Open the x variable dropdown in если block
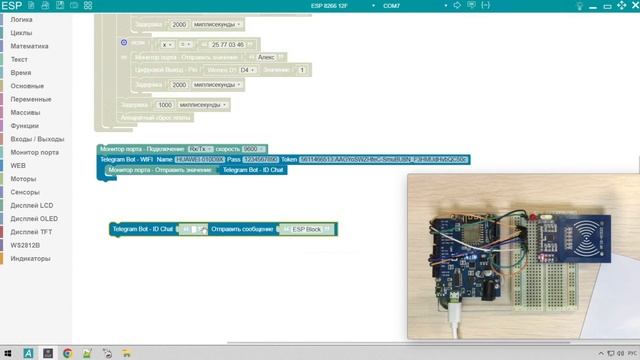The height and width of the screenshot is (360, 640). (x=167, y=44)
